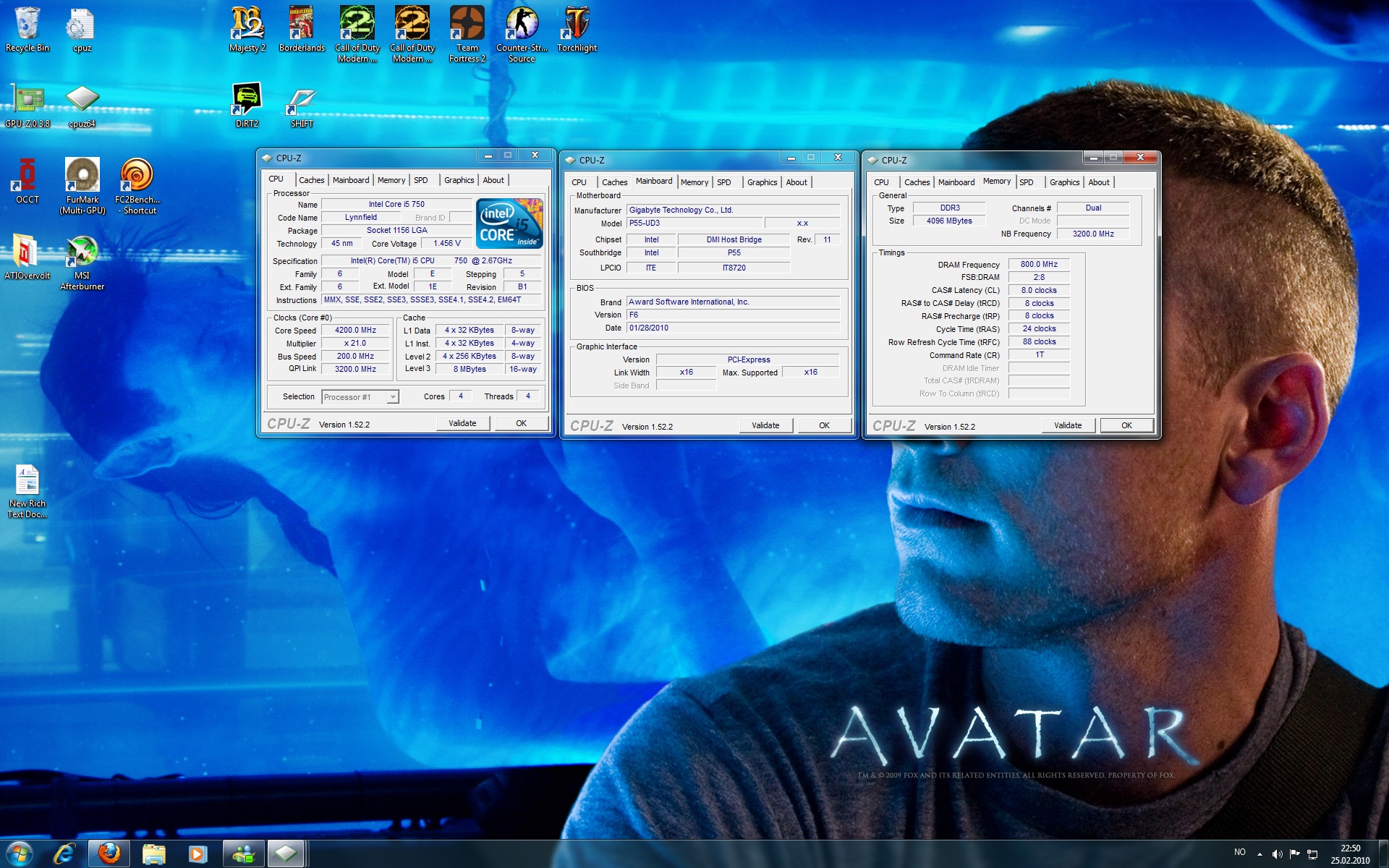Open FurMark (Multi-GPU) desktop shortcut
Image resolution: width=1389 pixels, height=868 pixels.
tap(82, 186)
